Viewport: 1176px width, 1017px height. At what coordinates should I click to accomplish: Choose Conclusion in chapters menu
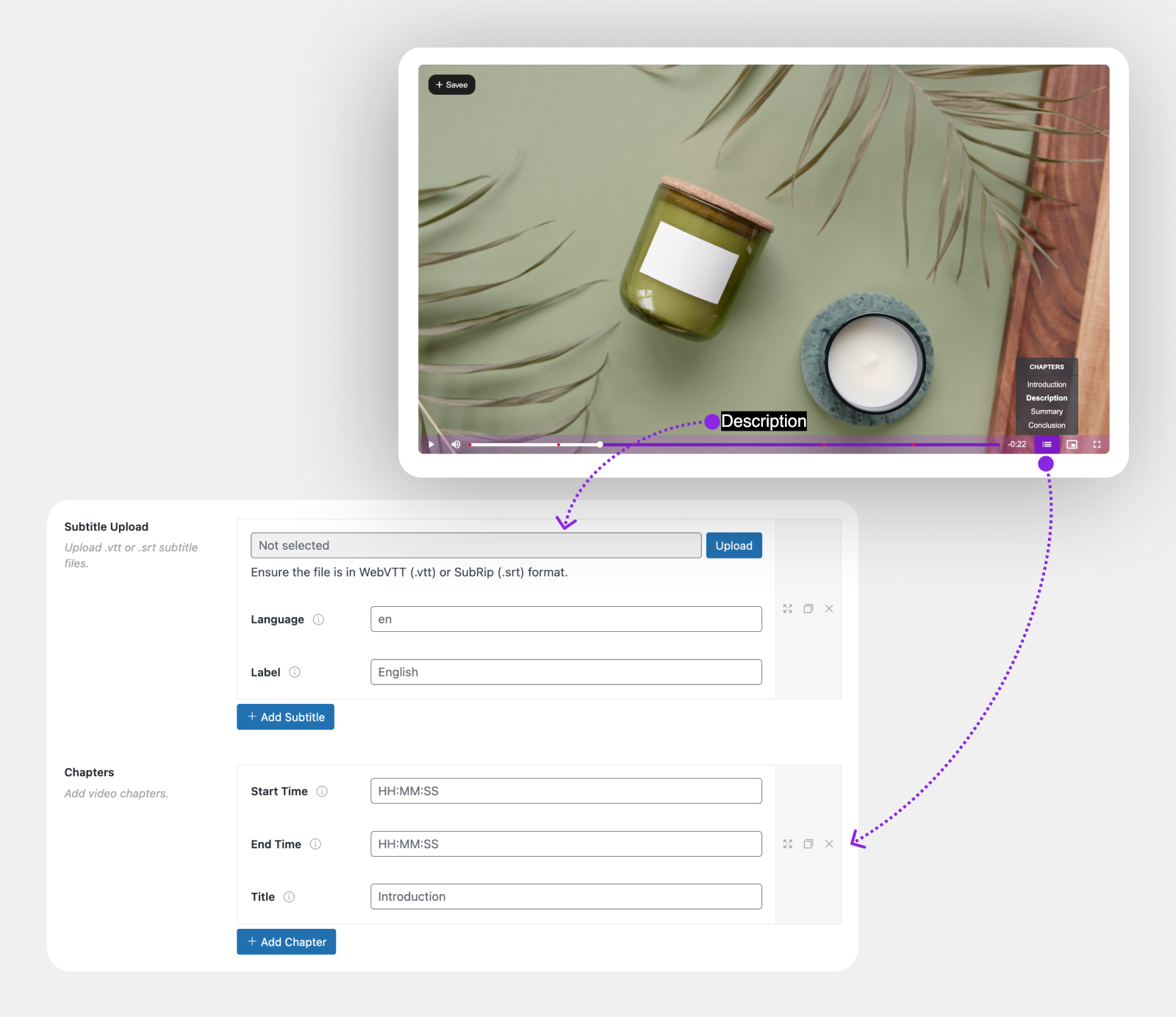(1047, 425)
